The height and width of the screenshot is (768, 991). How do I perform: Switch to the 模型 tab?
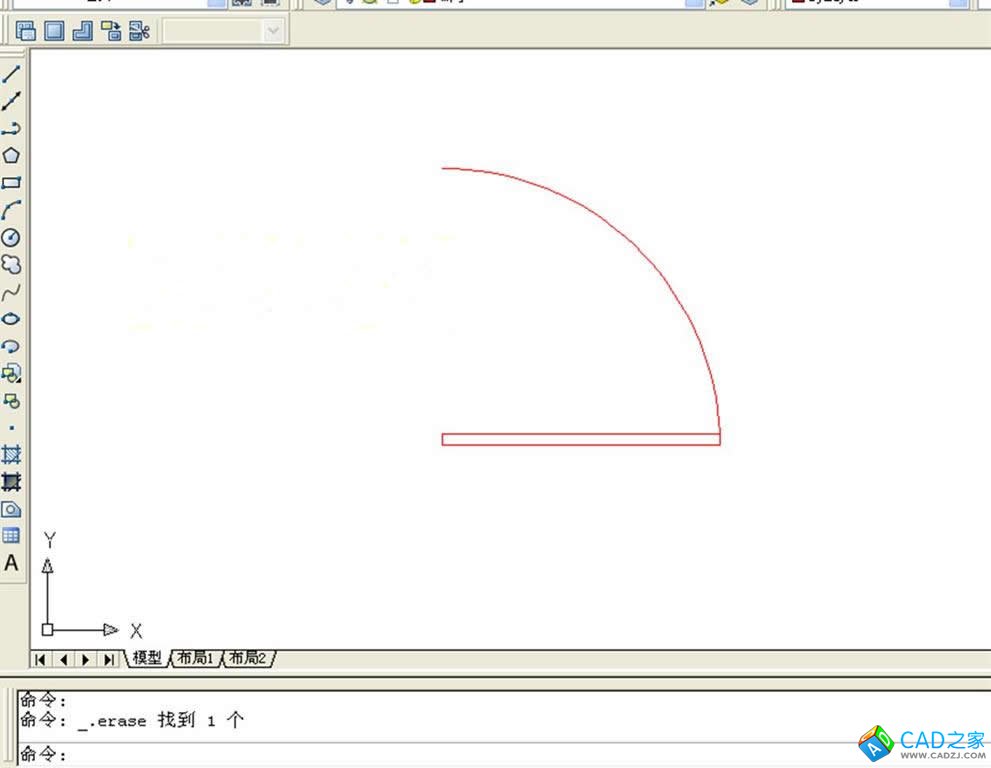tap(147, 658)
